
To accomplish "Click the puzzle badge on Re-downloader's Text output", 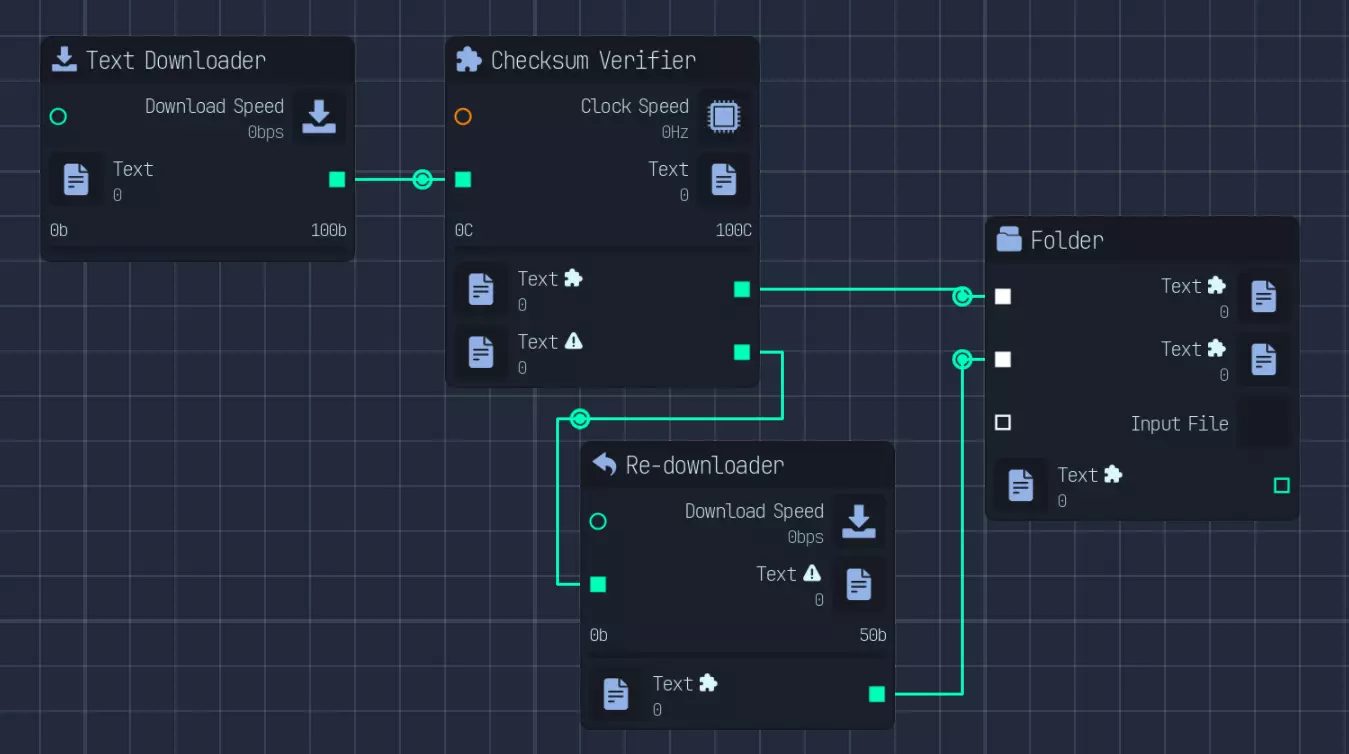I will click(708, 683).
